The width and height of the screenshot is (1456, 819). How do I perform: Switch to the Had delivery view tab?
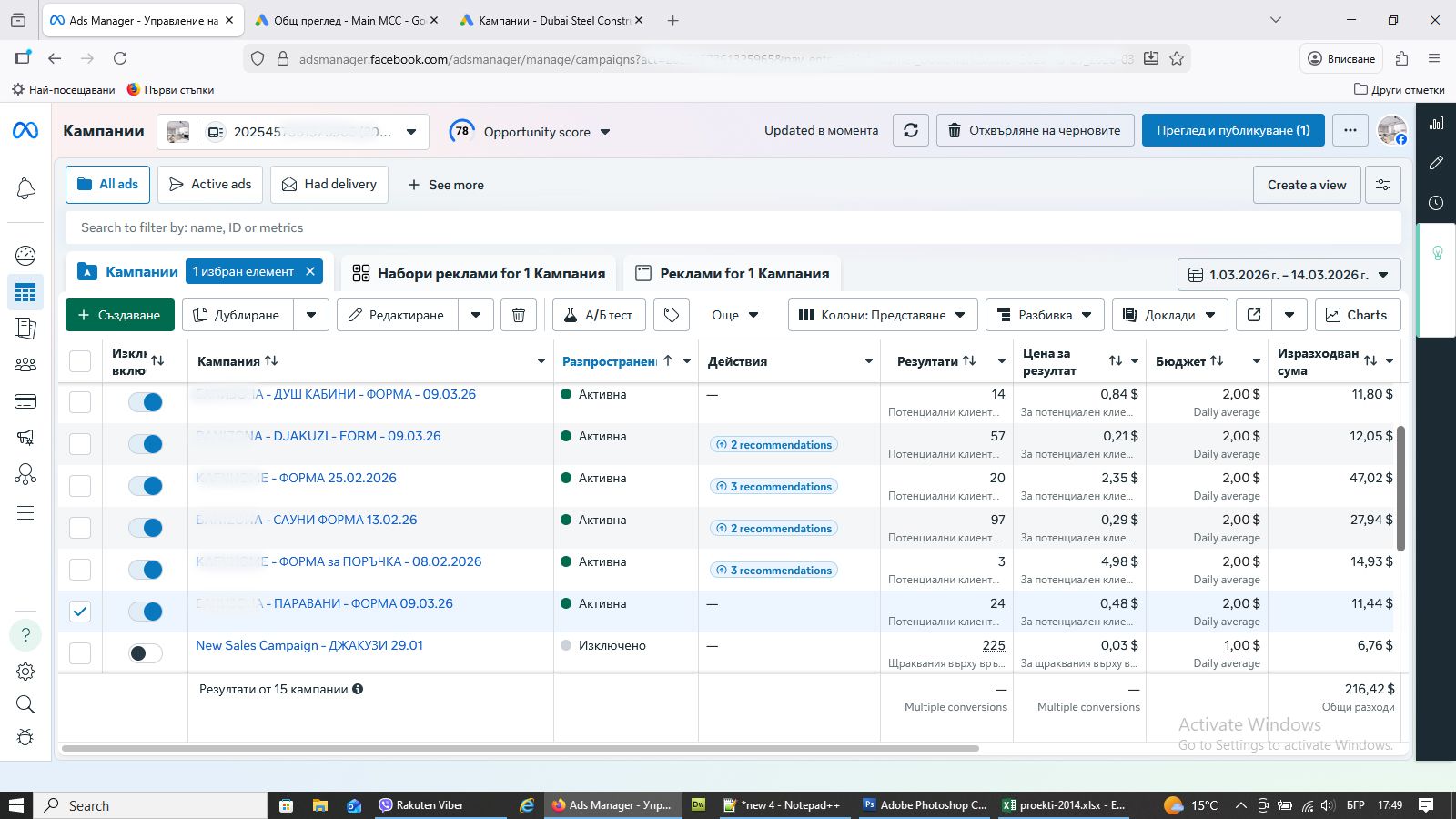329,185
